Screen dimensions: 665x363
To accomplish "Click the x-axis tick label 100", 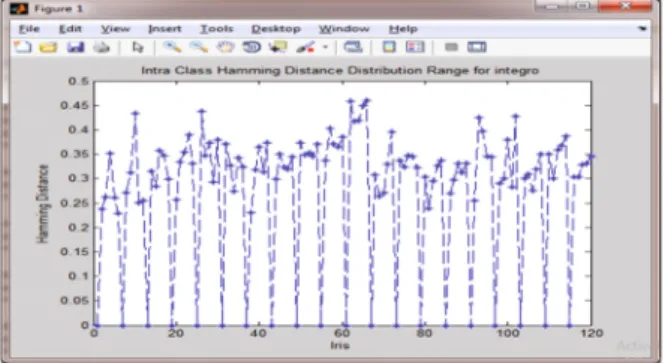I will tap(508, 333).
